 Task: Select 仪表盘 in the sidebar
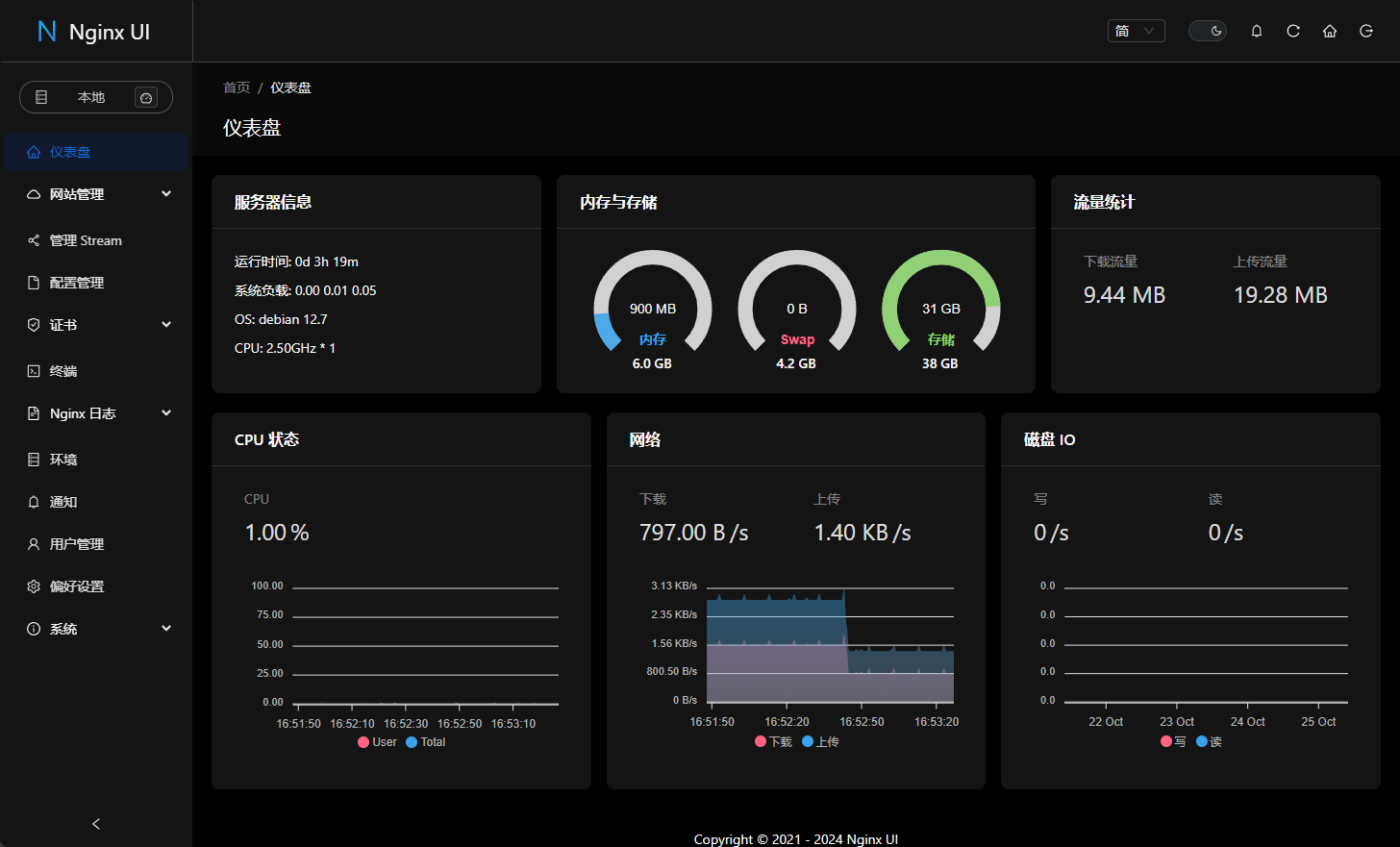96,152
